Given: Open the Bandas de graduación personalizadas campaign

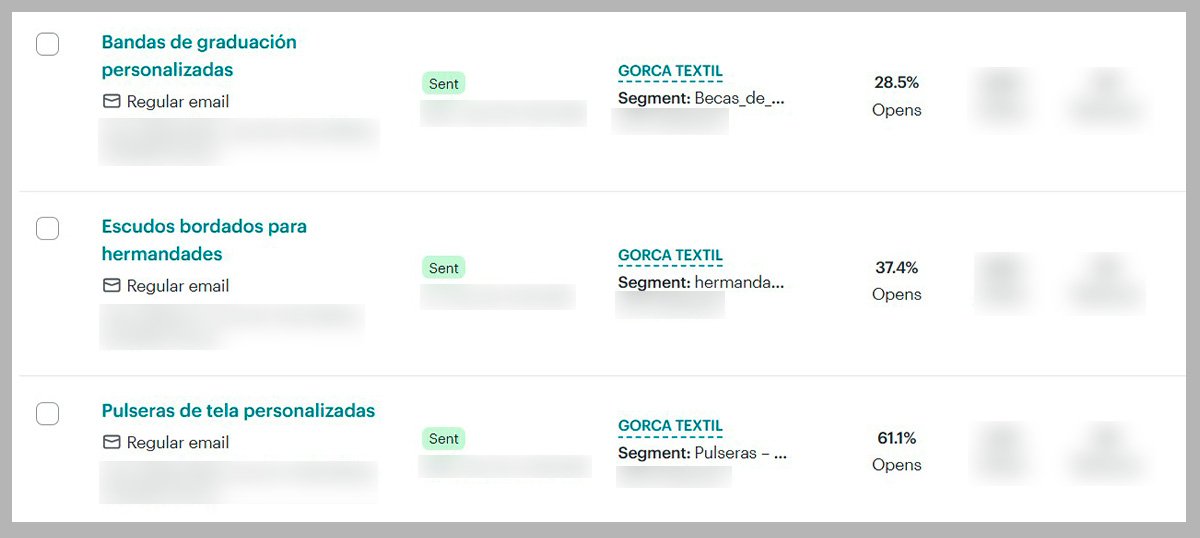Looking at the screenshot, I should [x=199, y=56].
